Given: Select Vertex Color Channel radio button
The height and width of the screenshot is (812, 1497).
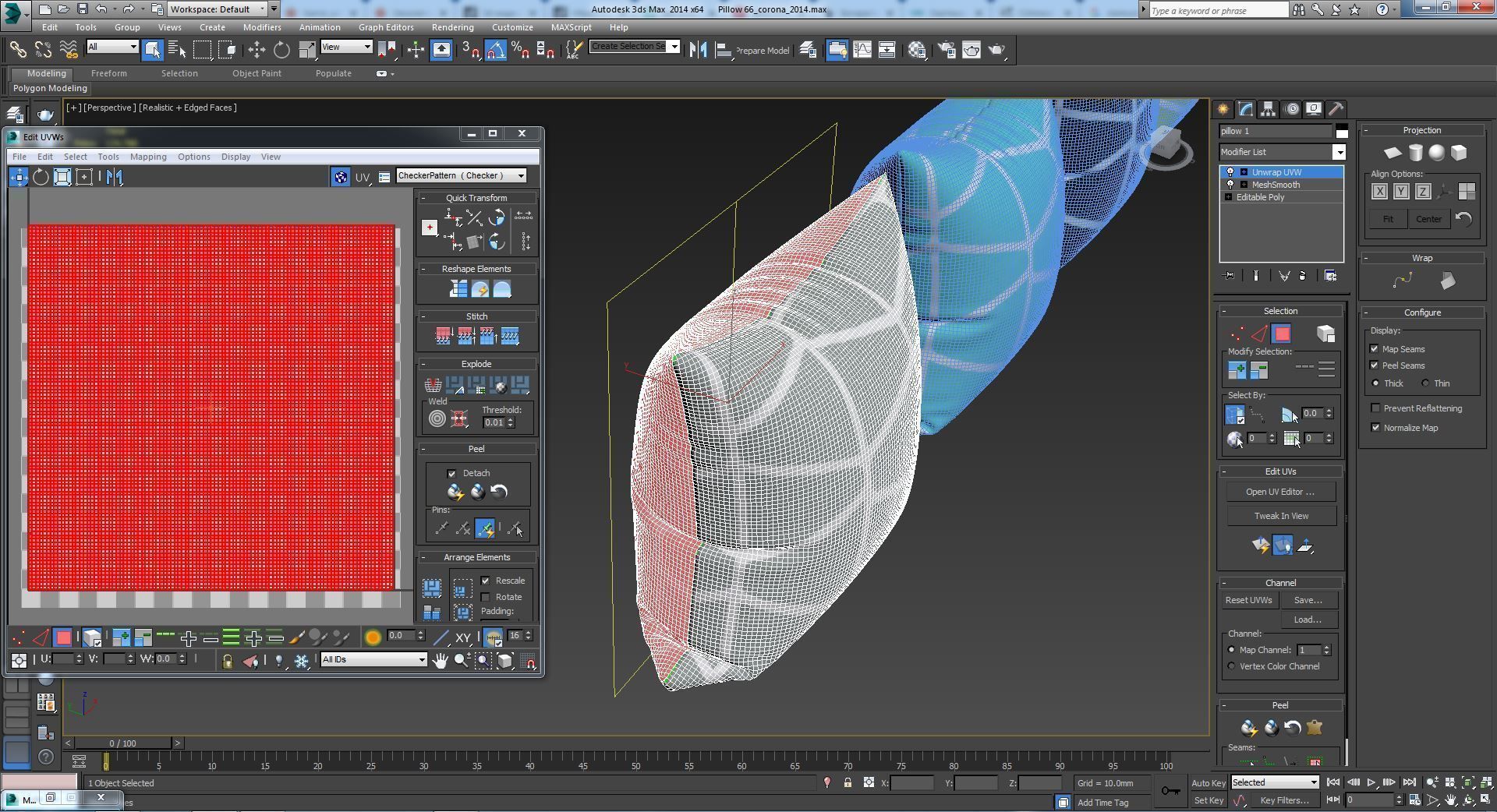Looking at the screenshot, I should 1232,667.
